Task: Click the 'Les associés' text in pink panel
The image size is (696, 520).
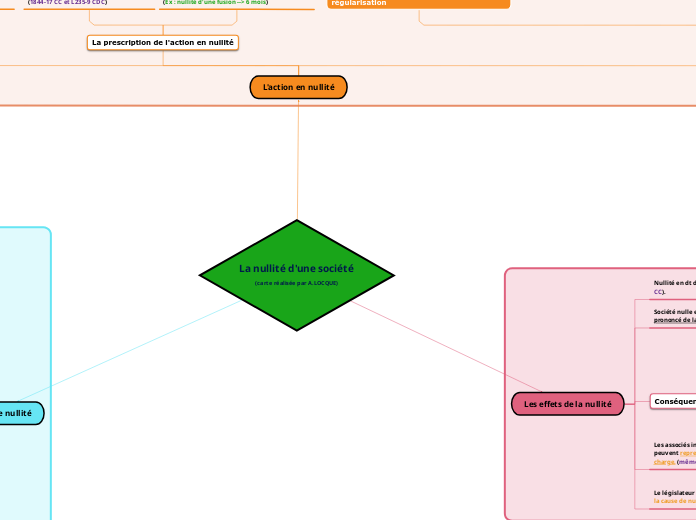Action: coord(674,453)
